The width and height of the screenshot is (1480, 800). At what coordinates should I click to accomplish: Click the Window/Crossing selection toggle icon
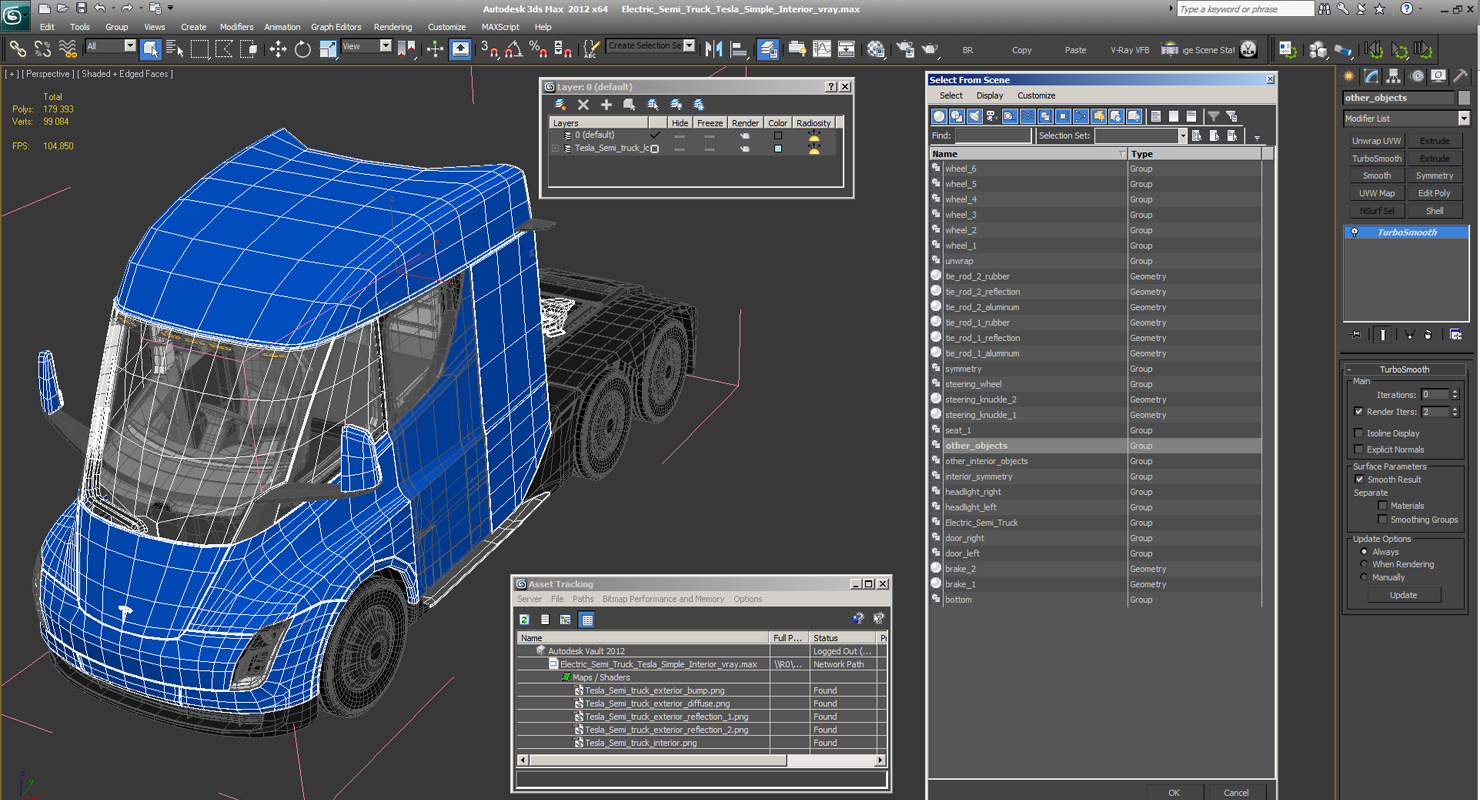coord(249,48)
